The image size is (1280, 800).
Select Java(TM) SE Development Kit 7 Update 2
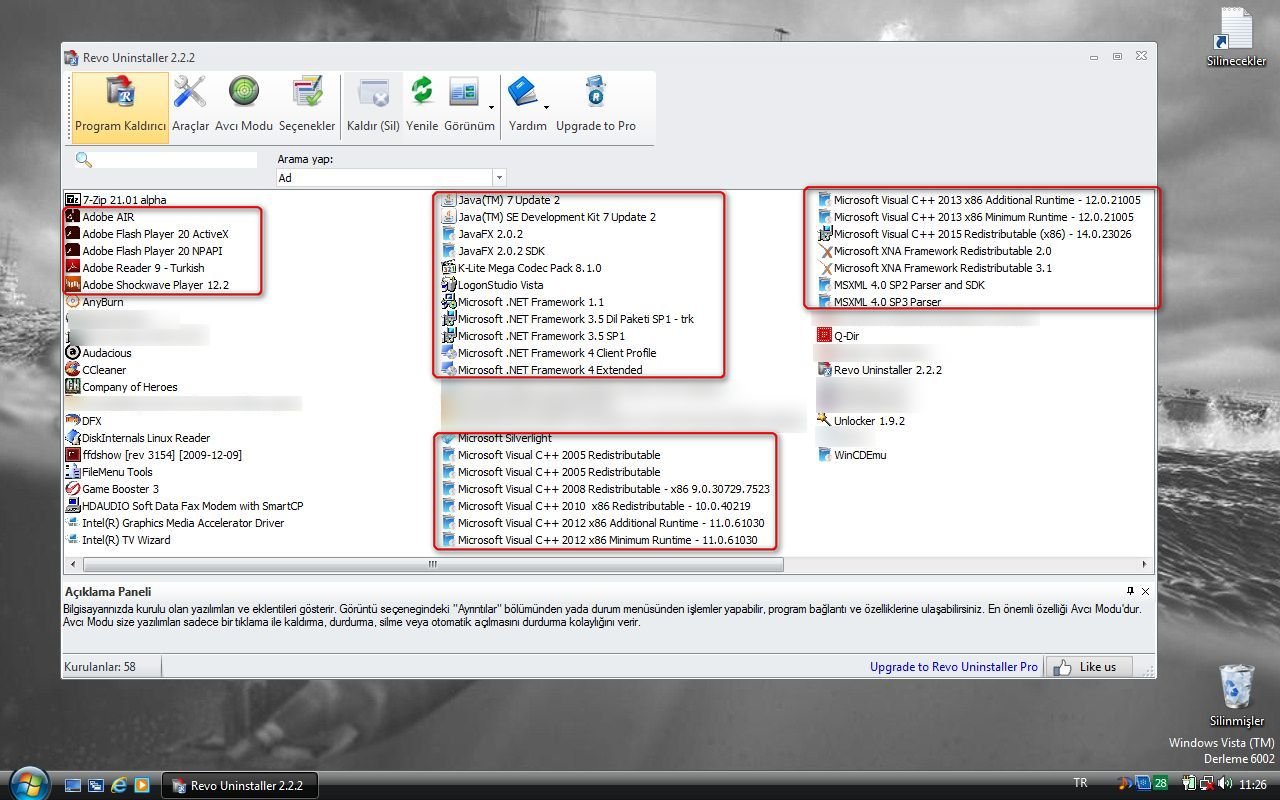click(x=549, y=217)
